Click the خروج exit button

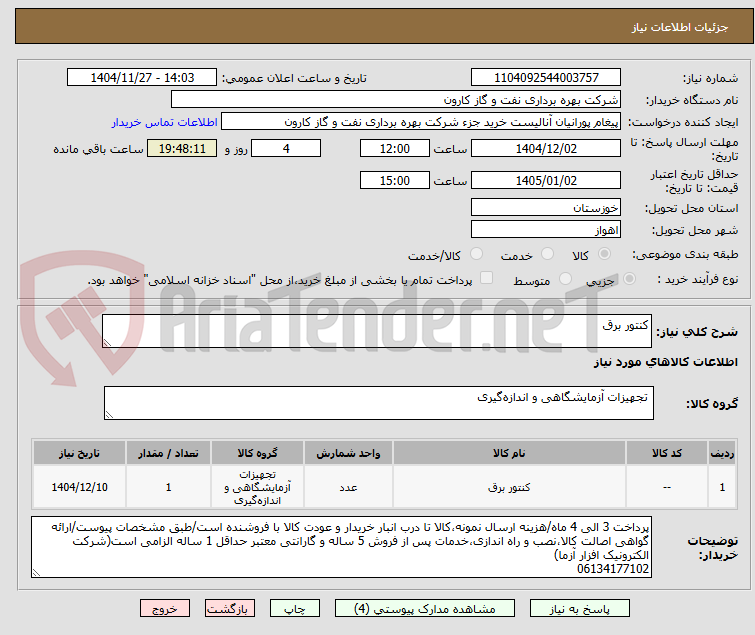coord(165,608)
